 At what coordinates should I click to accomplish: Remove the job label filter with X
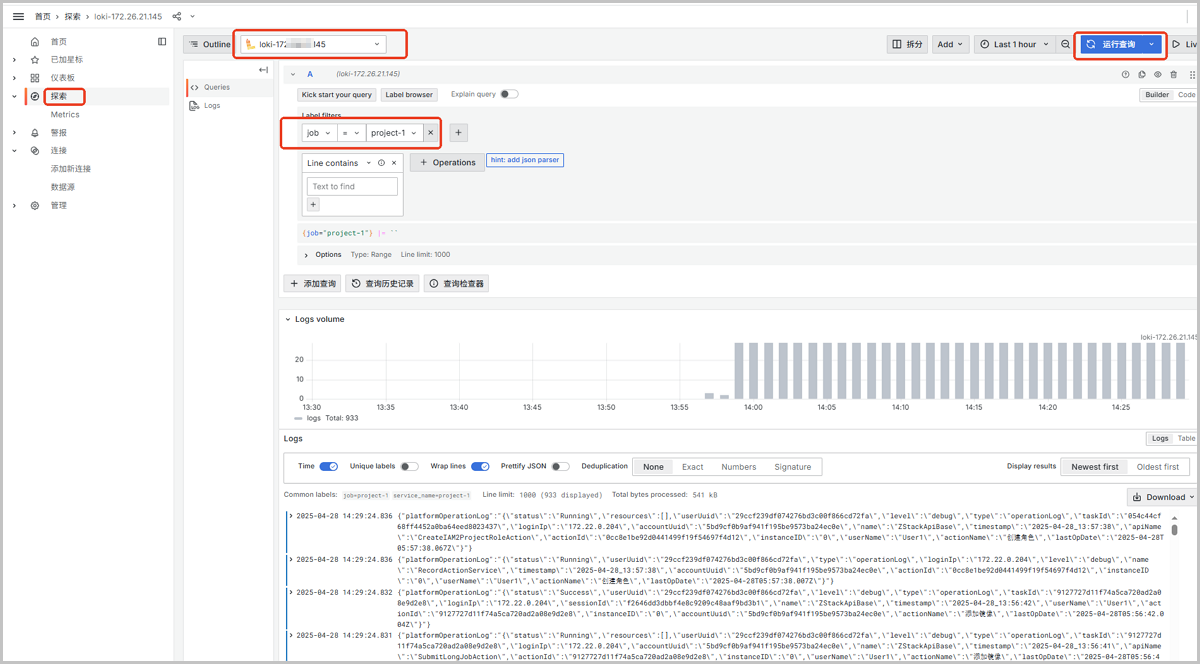[x=431, y=133]
